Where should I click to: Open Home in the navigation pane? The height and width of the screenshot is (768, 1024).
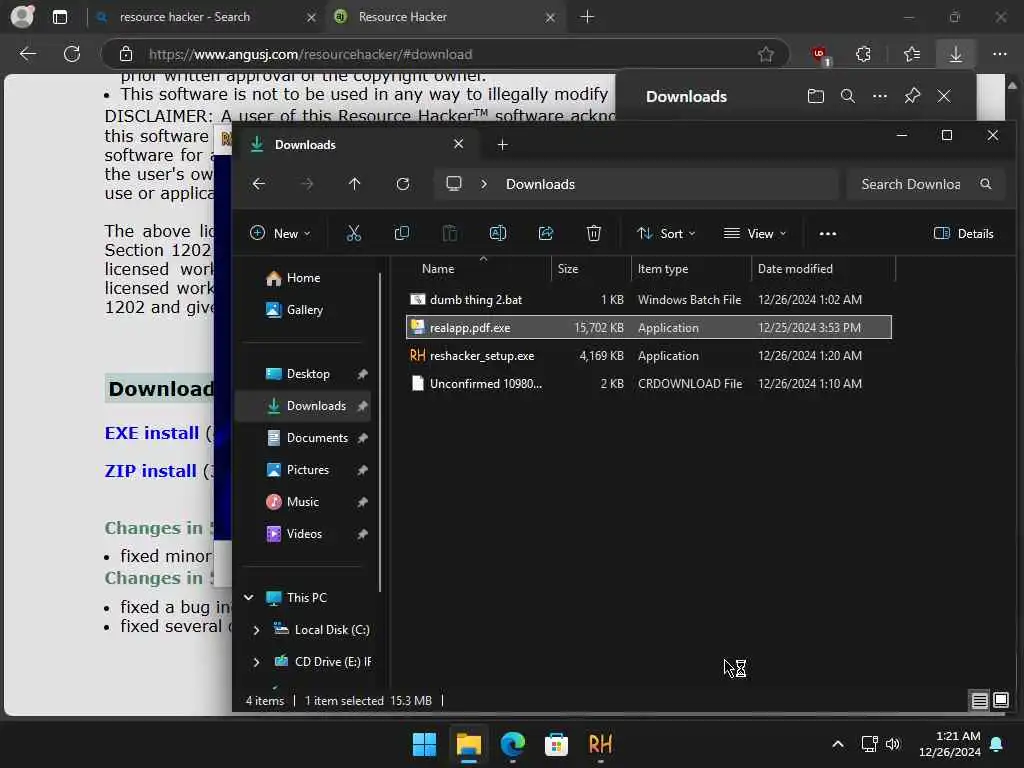pyautogui.click(x=303, y=278)
